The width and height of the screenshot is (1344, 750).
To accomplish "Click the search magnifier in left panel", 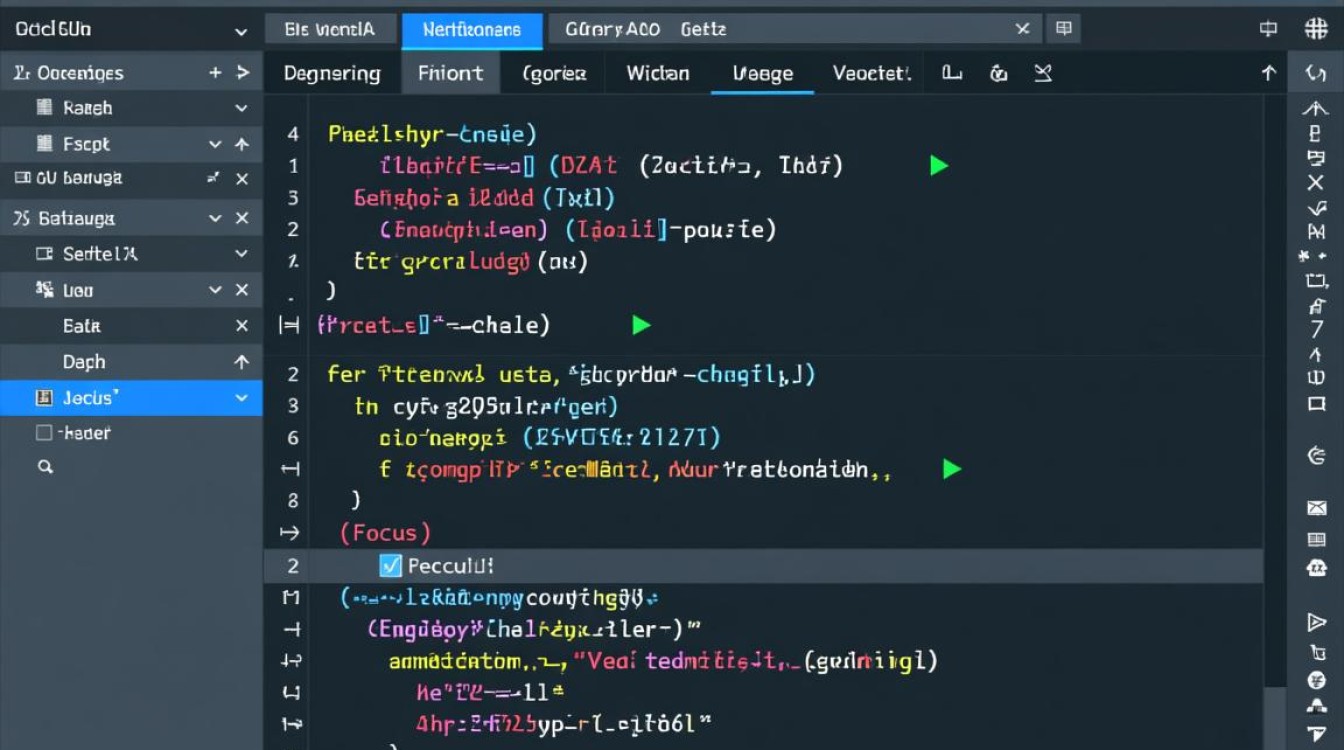I will click(x=45, y=466).
